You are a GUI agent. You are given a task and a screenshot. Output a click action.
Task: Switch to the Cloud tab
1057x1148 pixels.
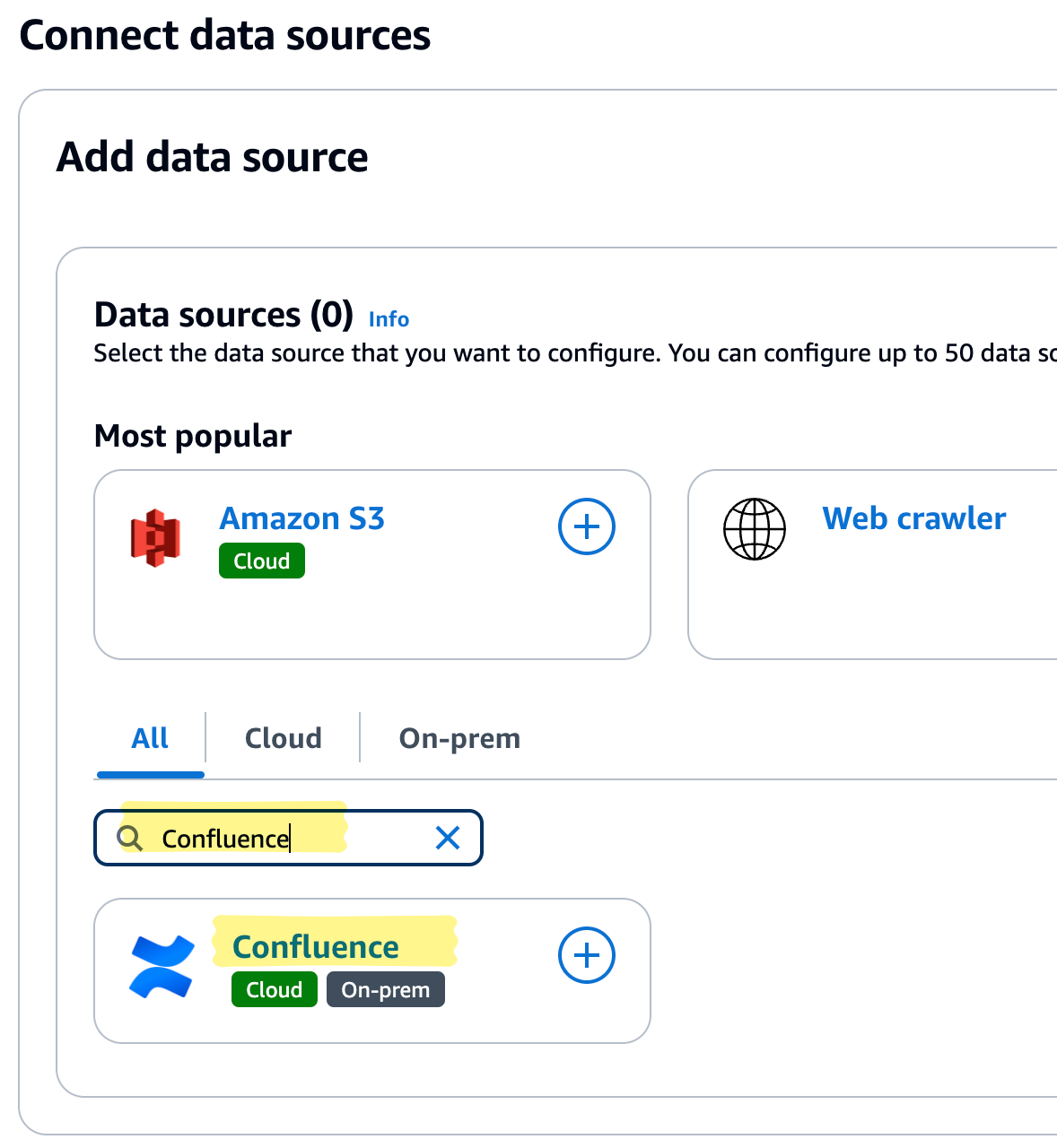coord(283,738)
